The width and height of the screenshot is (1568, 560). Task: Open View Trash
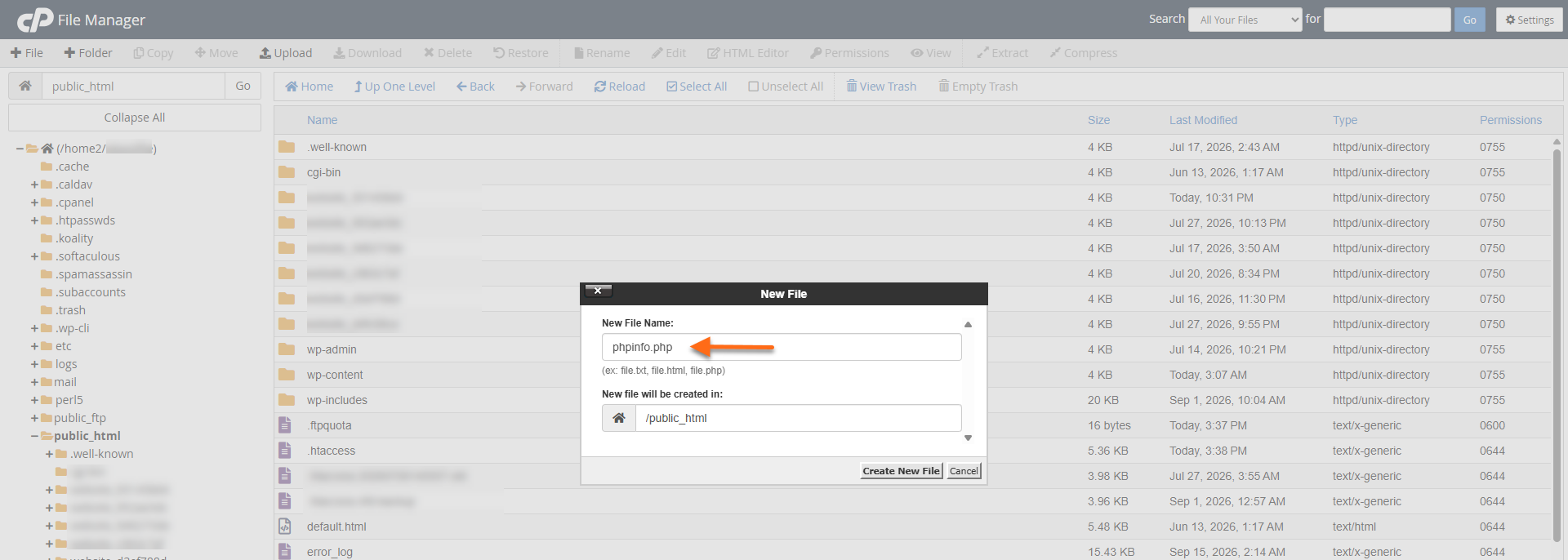click(881, 87)
